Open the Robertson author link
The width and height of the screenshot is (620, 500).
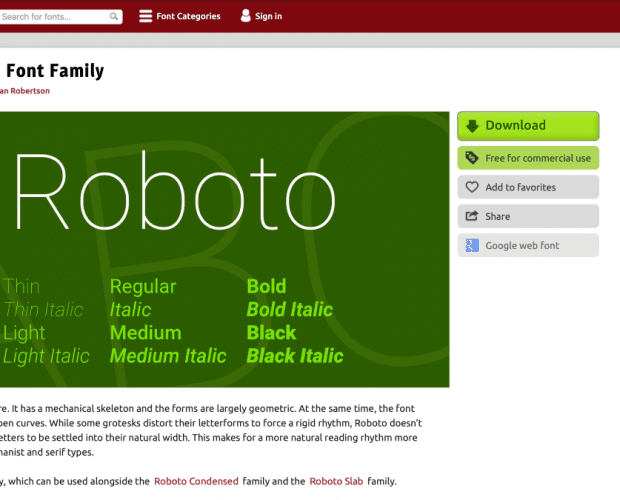25,91
